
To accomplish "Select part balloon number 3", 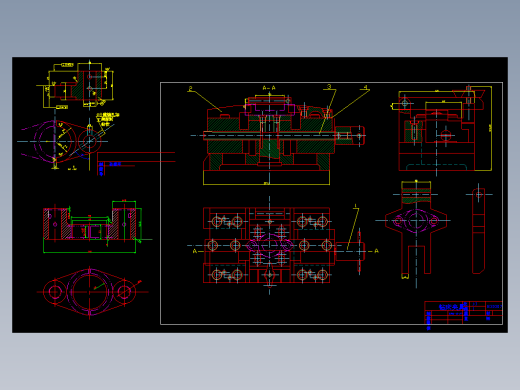I will coord(329,87).
